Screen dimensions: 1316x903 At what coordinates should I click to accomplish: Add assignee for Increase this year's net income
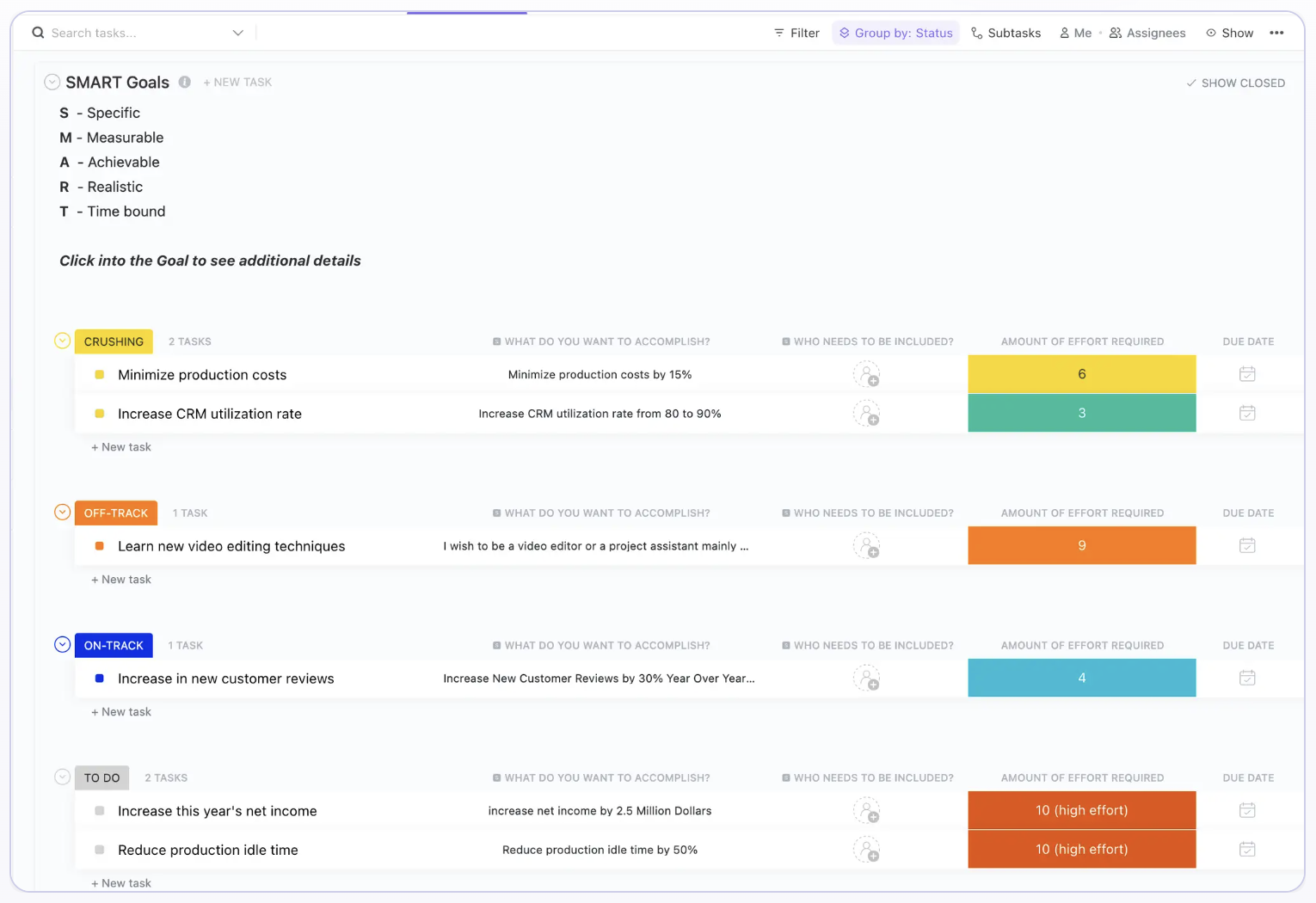pyautogui.click(x=866, y=810)
